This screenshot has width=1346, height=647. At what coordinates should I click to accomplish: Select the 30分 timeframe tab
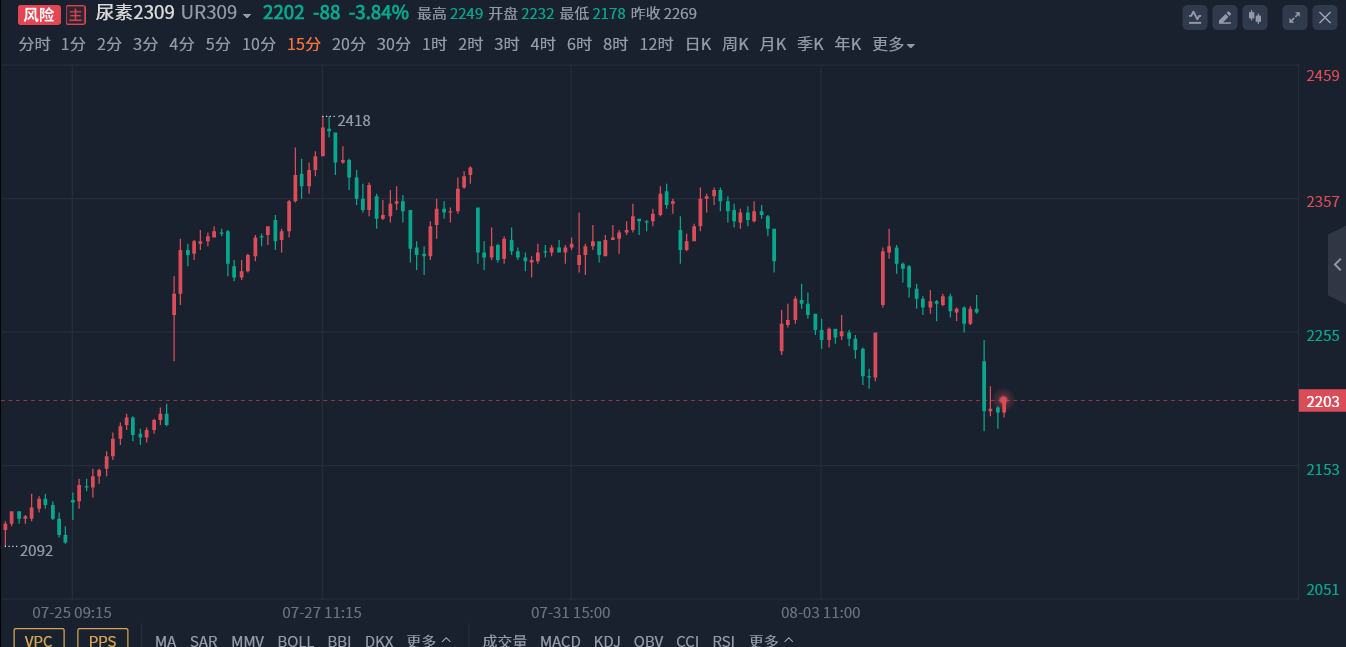tap(393, 44)
